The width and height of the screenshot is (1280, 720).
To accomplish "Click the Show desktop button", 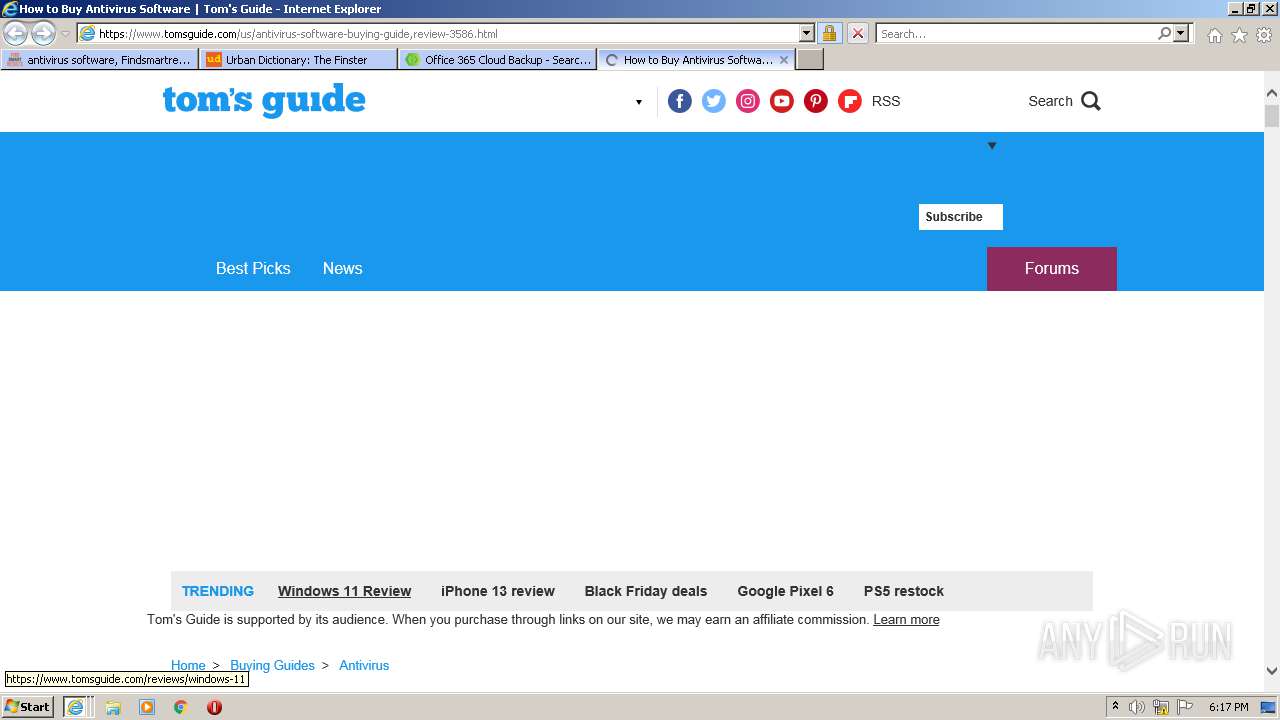I will [1268, 707].
